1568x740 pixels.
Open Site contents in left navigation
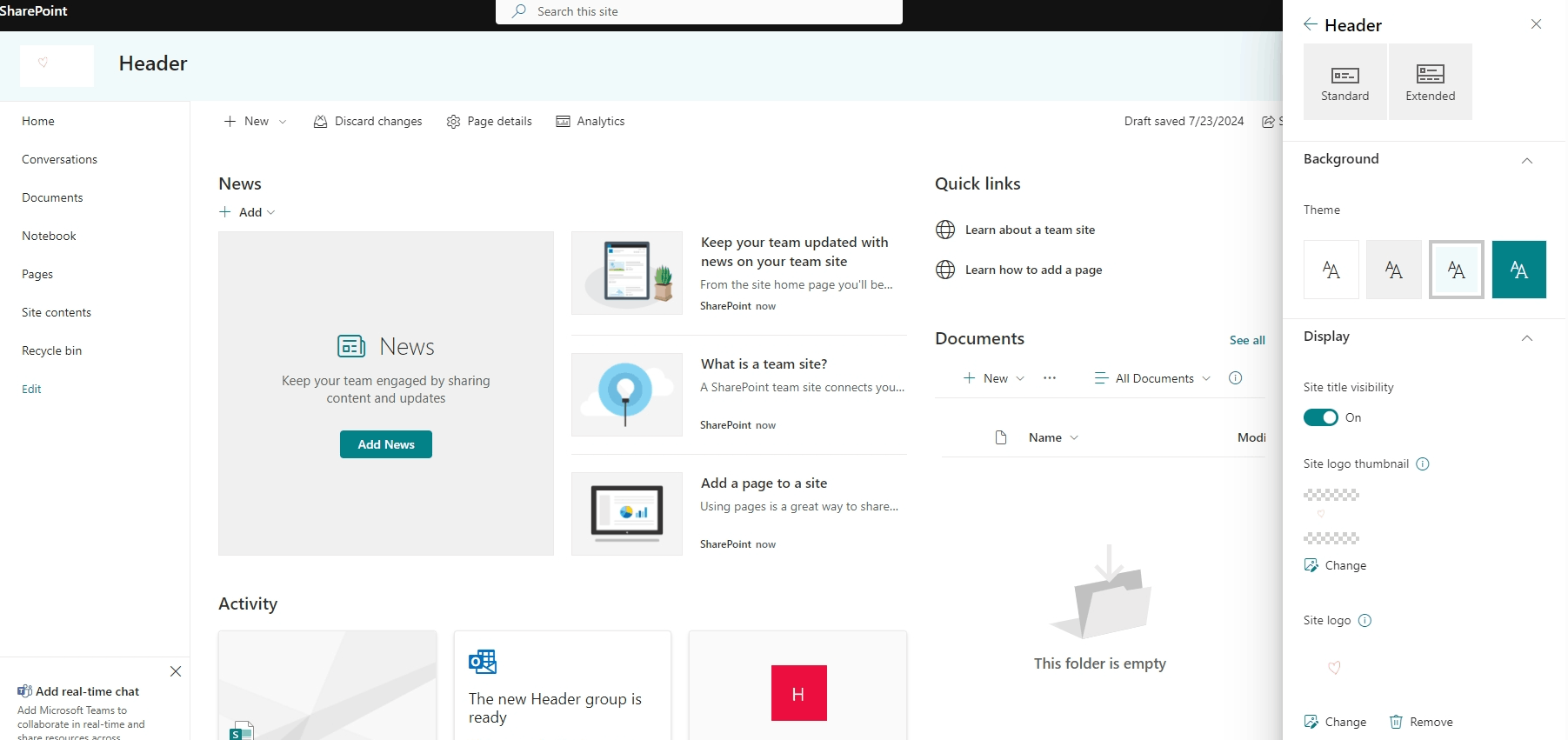57,312
